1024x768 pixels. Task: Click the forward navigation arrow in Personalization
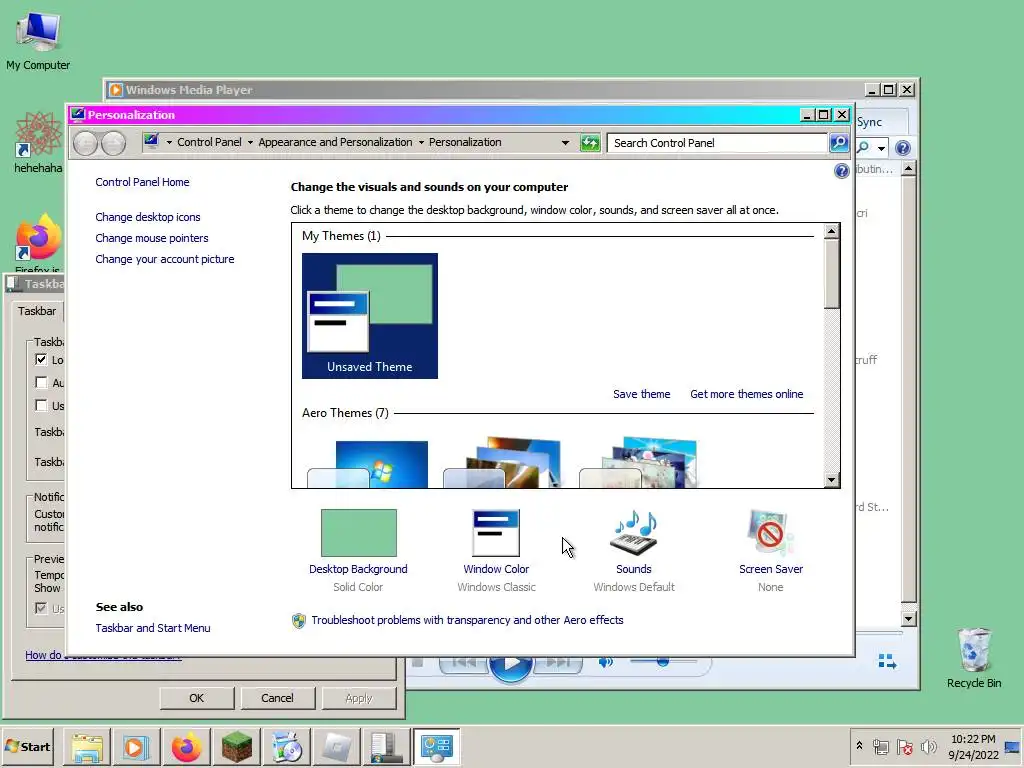113,143
